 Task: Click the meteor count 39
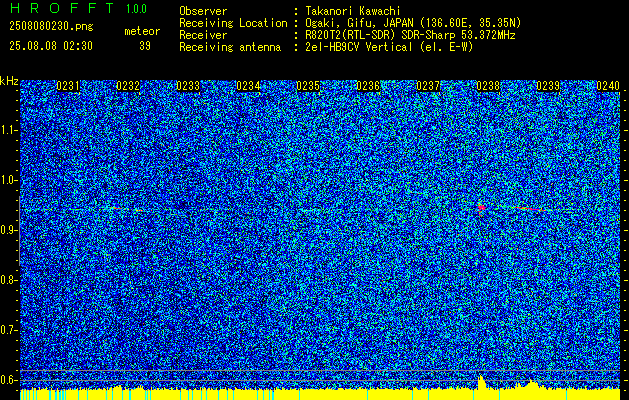[x=145, y=46]
